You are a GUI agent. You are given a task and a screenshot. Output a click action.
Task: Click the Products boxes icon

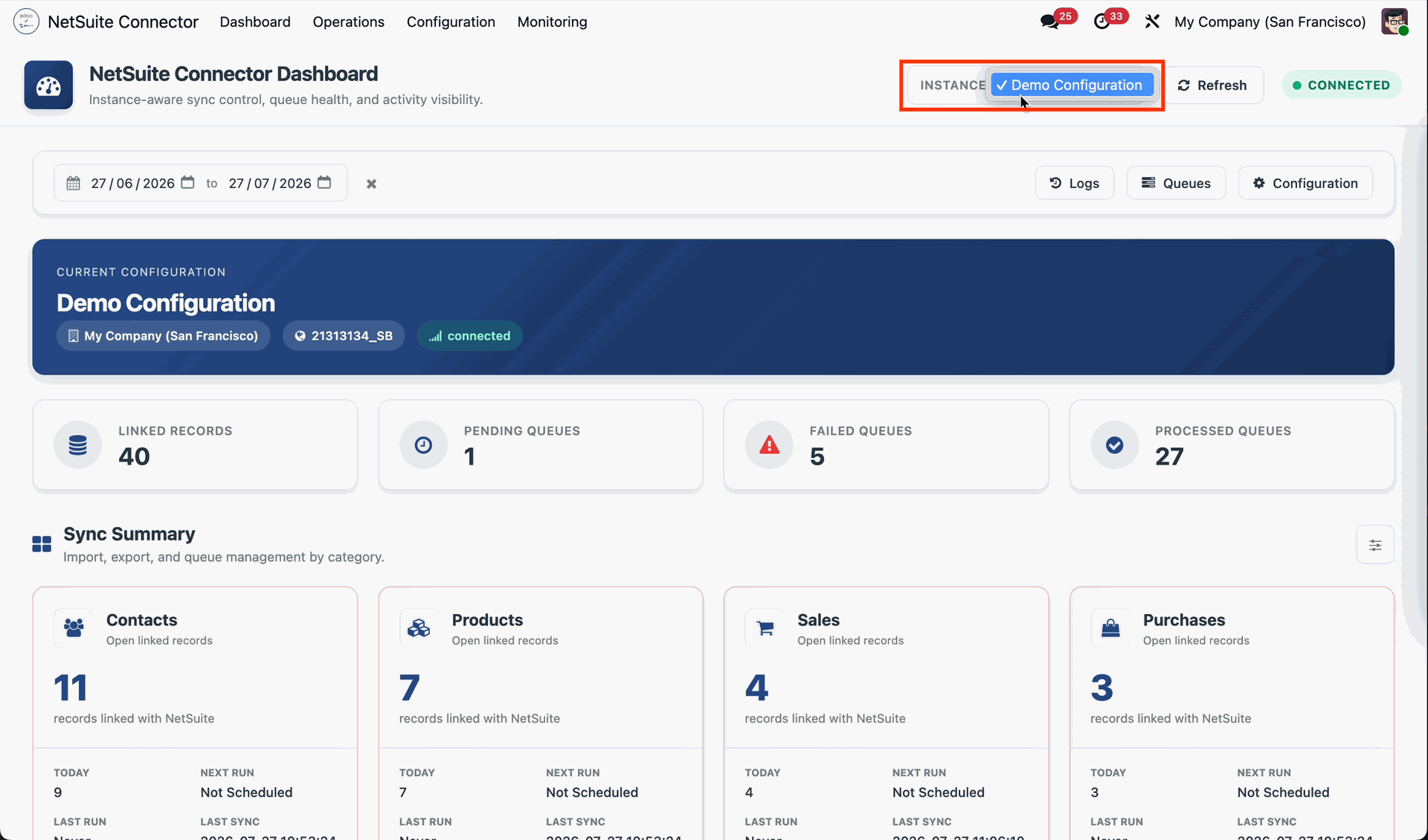click(x=419, y=627)
